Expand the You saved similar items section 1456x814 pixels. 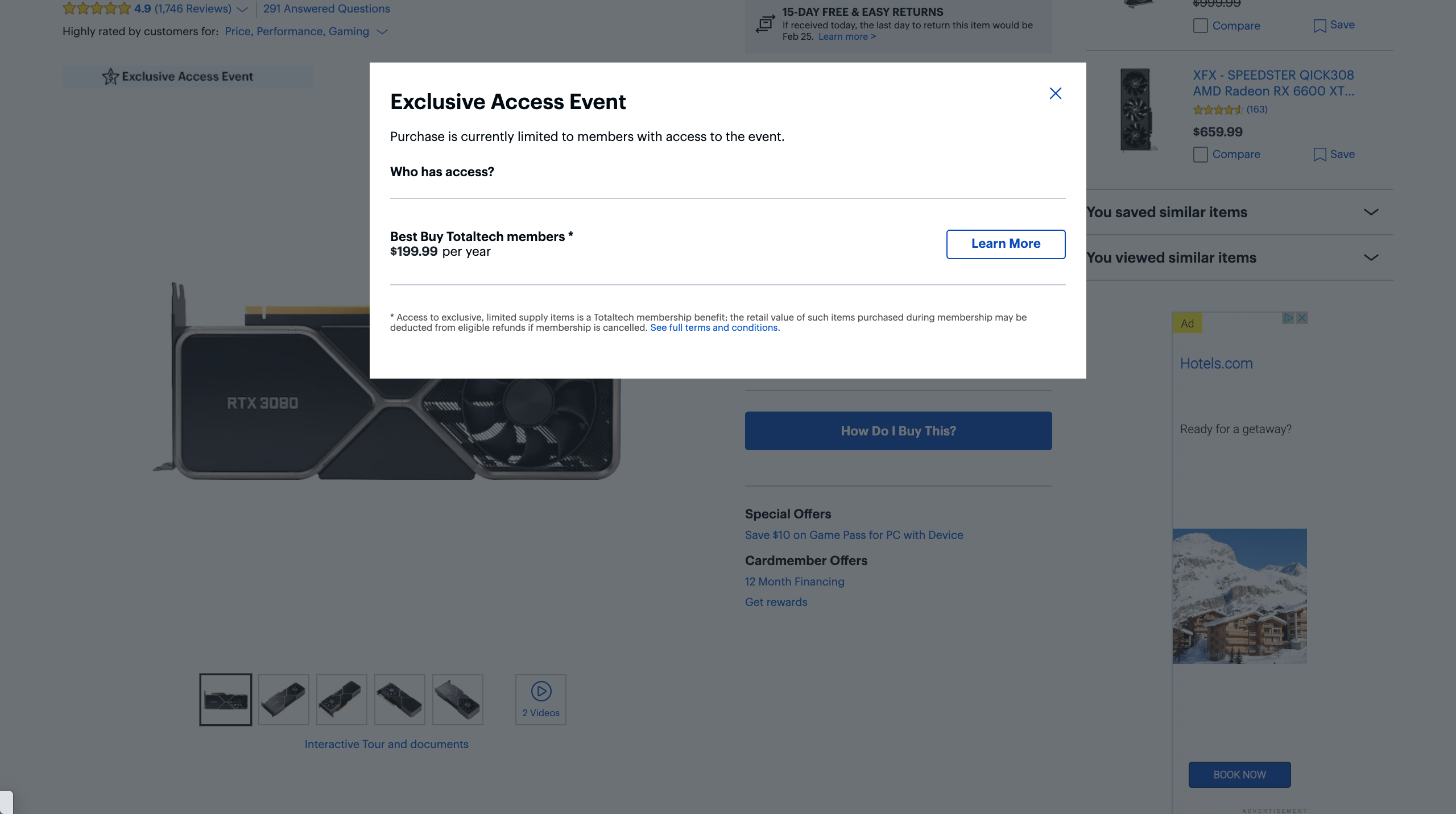coord(1239,212)
